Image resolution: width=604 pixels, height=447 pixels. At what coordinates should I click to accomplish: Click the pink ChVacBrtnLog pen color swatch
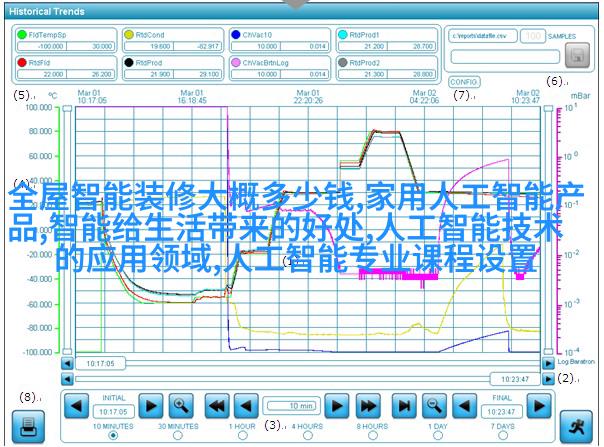pyautogui.click(x=236, y=62)
